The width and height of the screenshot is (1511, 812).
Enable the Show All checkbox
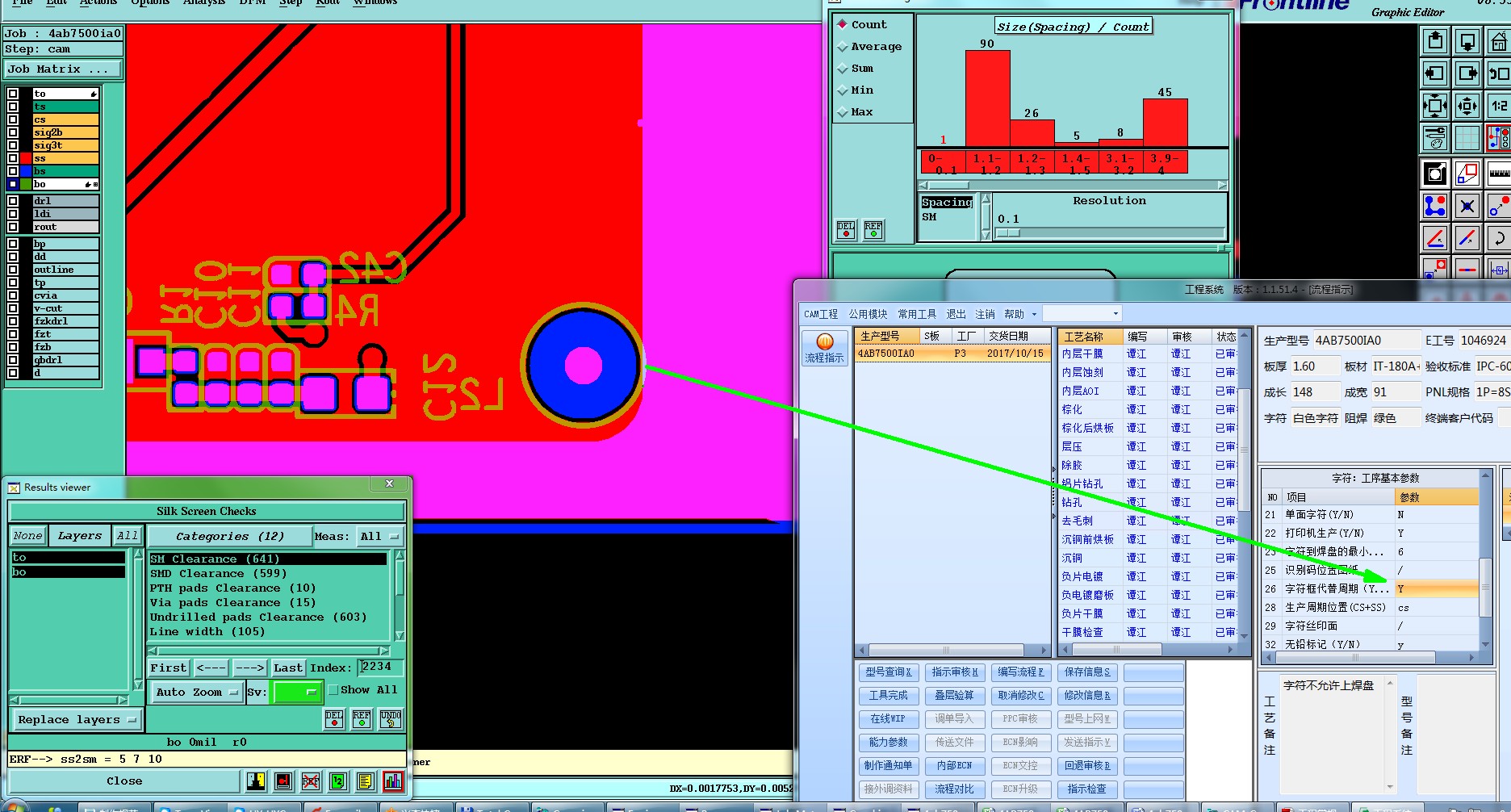(x=333, y=690)
